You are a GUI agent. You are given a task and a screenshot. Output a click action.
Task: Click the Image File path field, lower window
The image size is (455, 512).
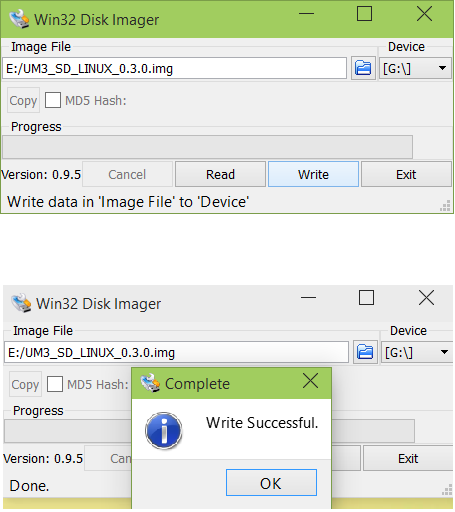click(x=176, y=352)
